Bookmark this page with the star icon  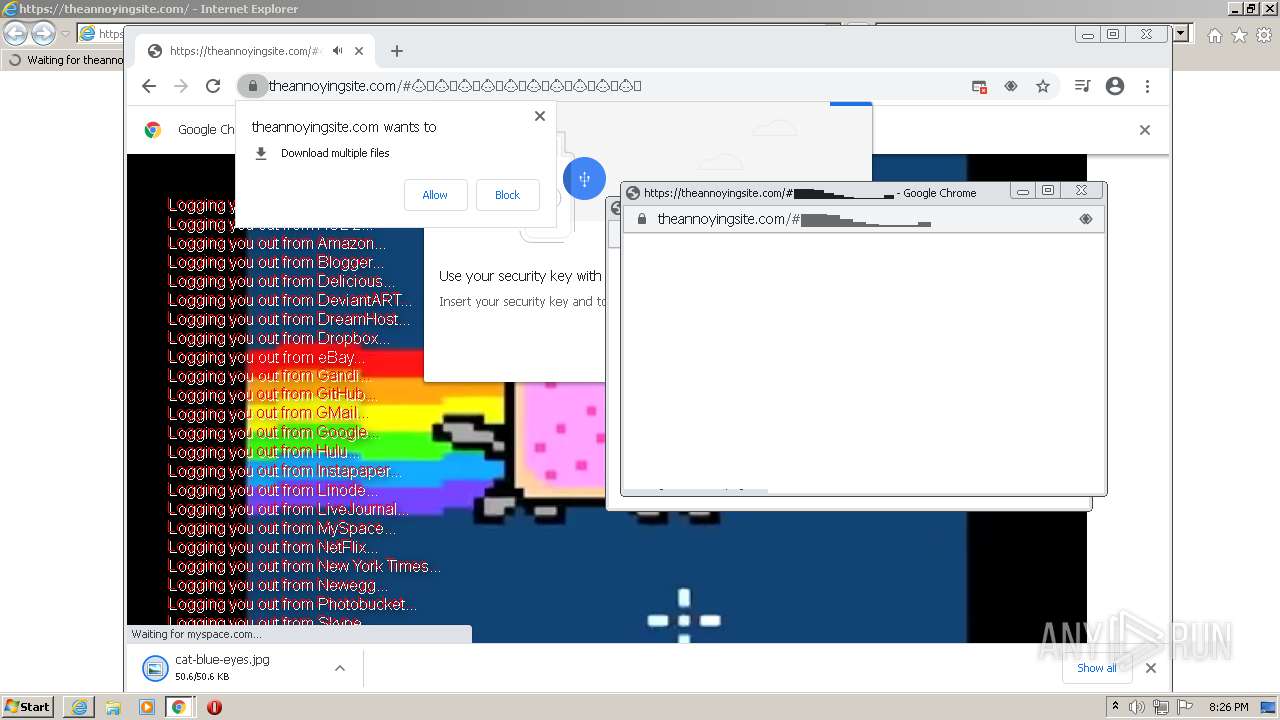1043,86
